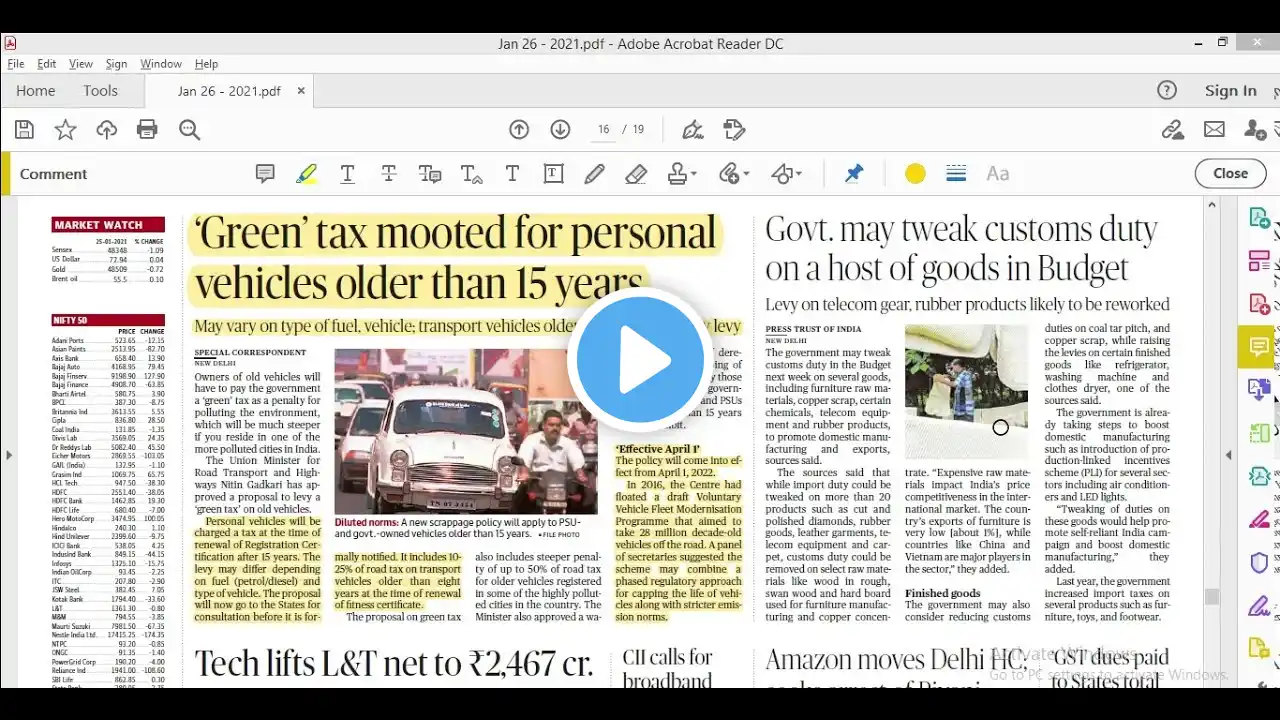Select the Insert text at cursor tool
This screenshot has width=1280, height=720.
[x=471, y=174]
